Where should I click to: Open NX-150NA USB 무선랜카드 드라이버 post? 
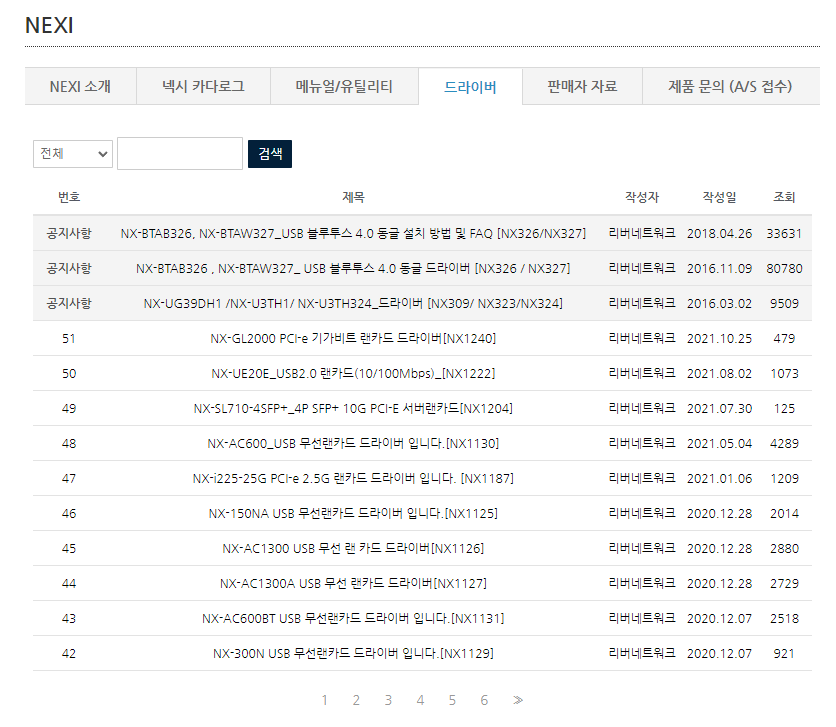353,513
